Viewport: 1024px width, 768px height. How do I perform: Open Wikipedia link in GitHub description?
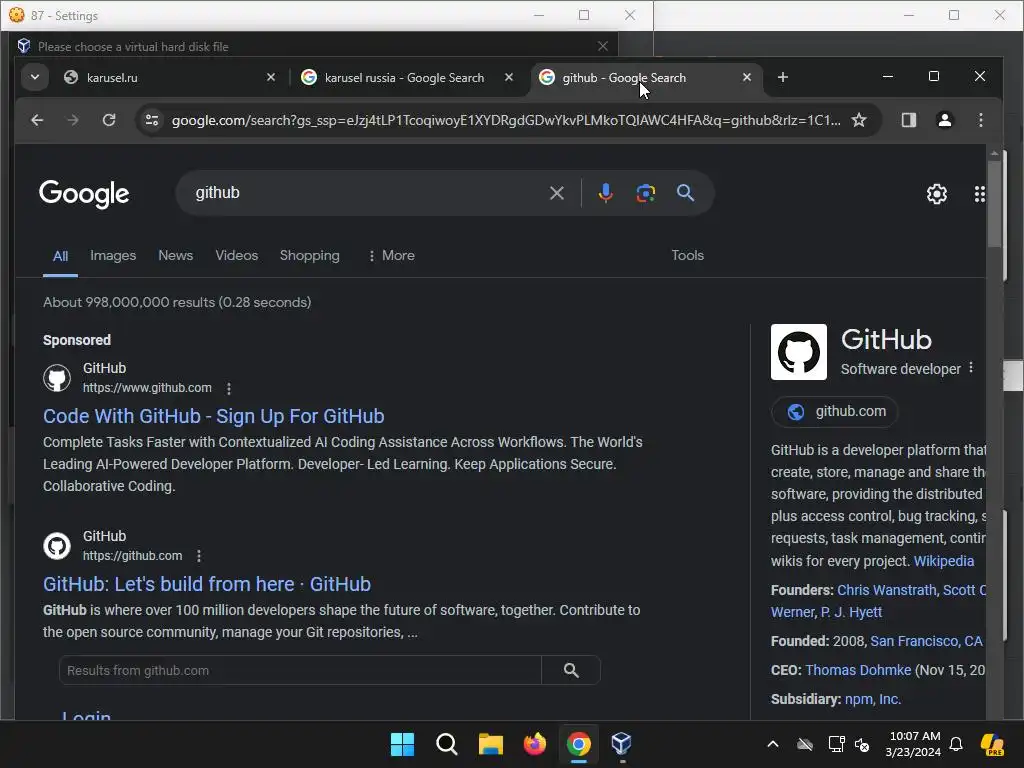point(944,561)
